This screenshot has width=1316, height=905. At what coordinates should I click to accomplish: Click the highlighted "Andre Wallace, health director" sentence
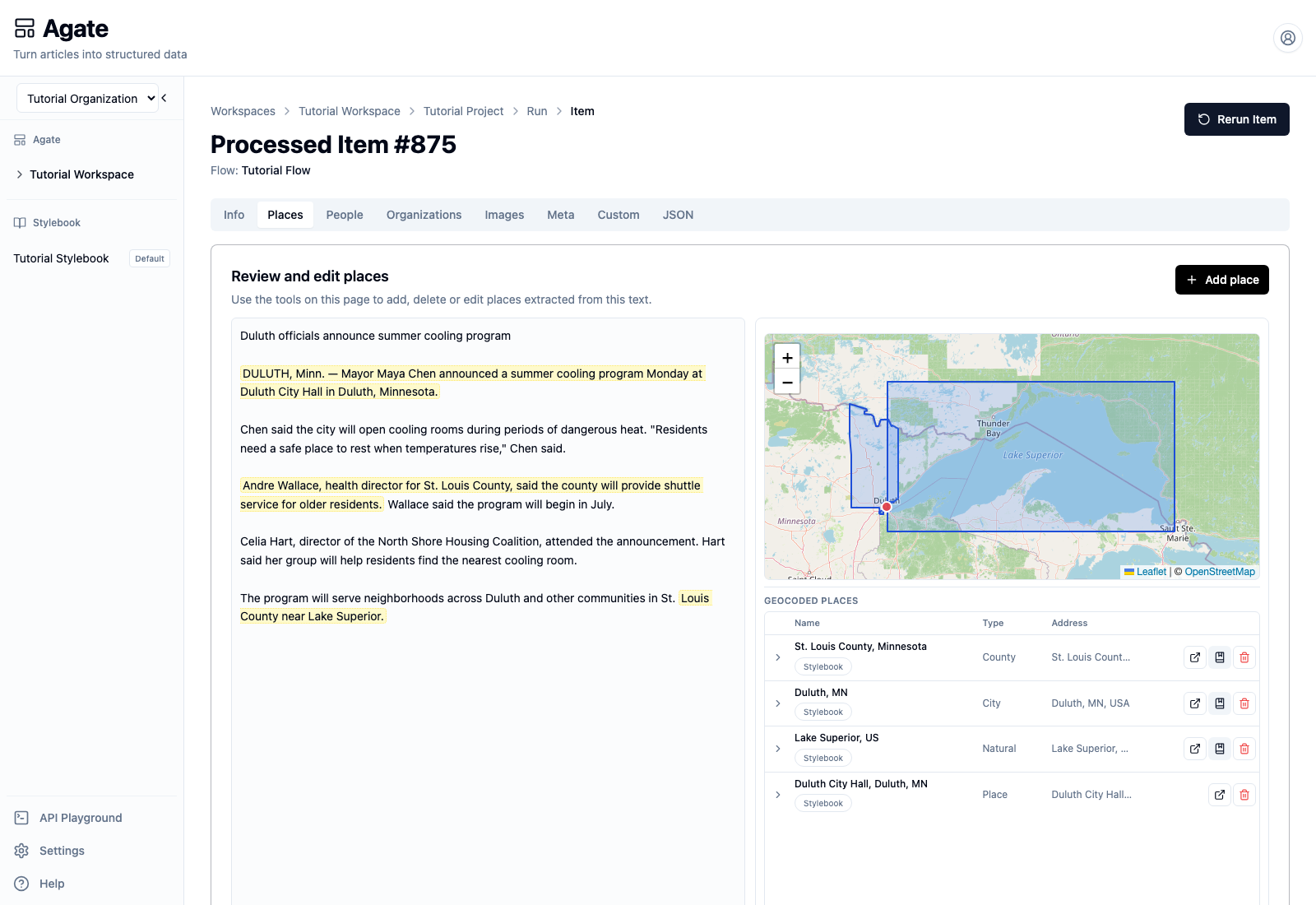pos(471,494)
